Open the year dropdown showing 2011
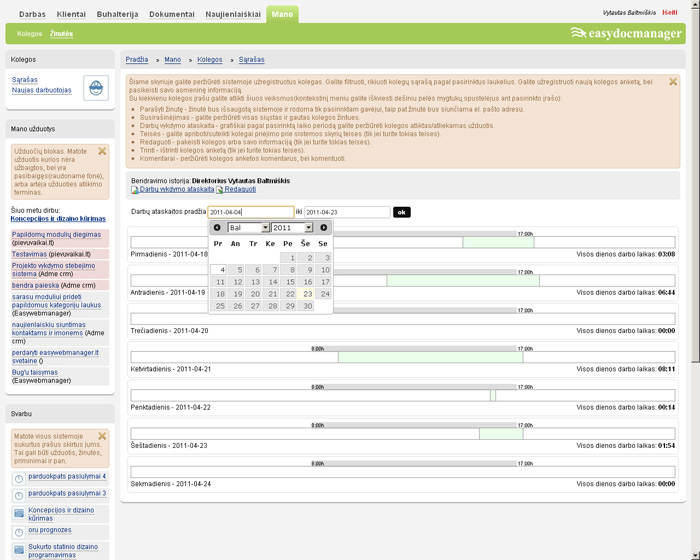 (x=292, y=228)
